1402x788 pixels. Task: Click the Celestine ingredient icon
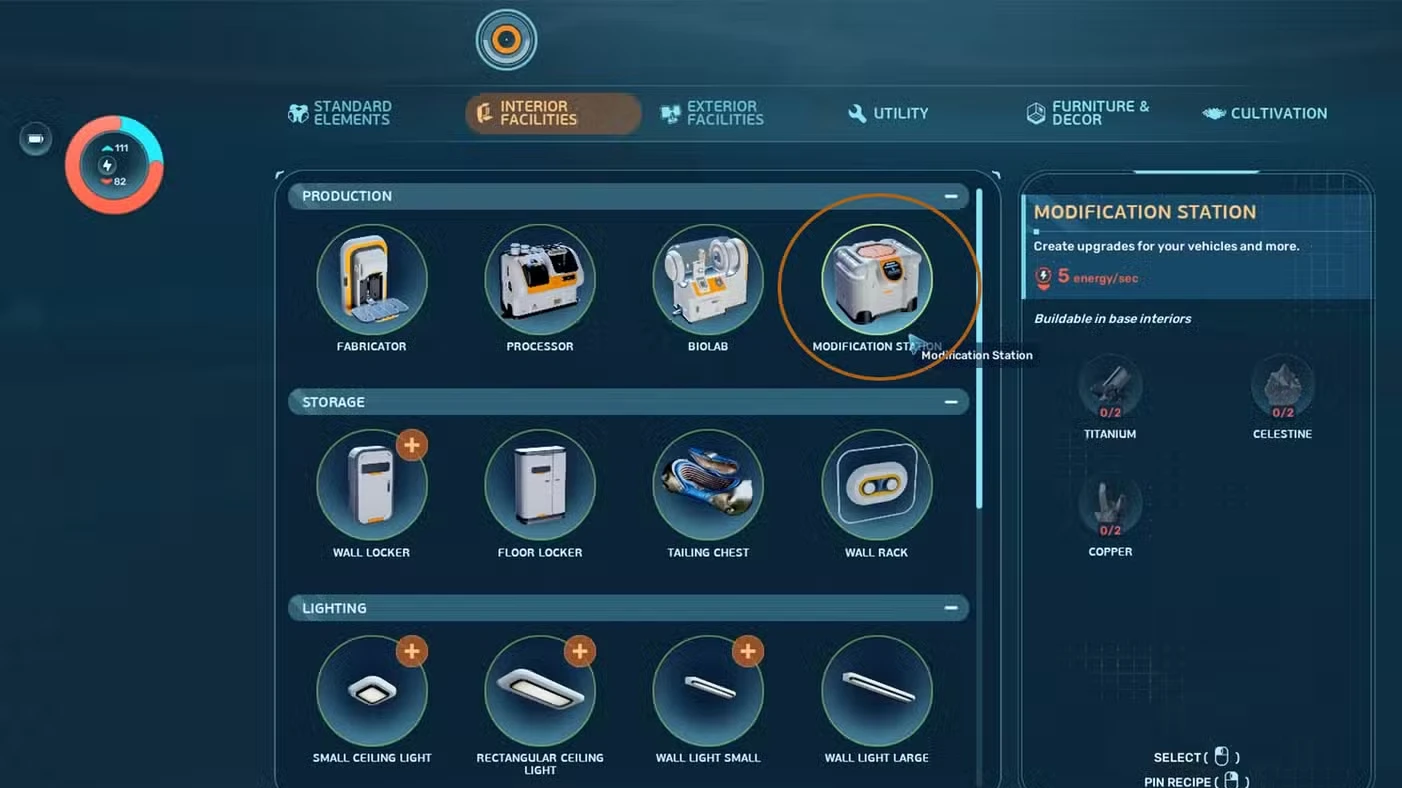1283,388
